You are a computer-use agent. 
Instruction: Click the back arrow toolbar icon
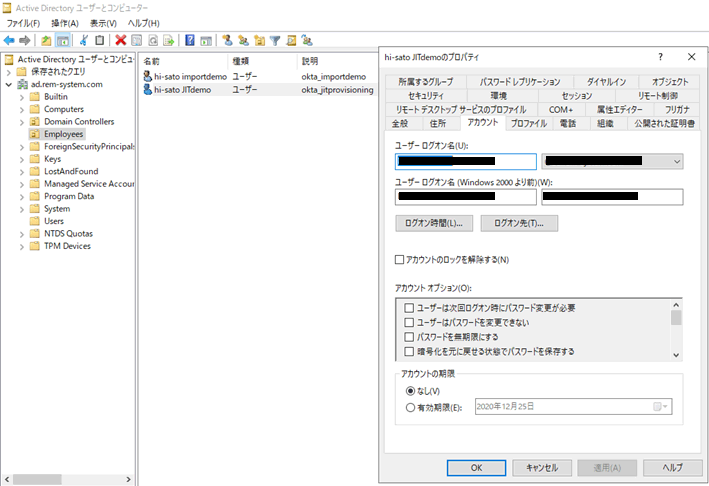click(9, 40)
